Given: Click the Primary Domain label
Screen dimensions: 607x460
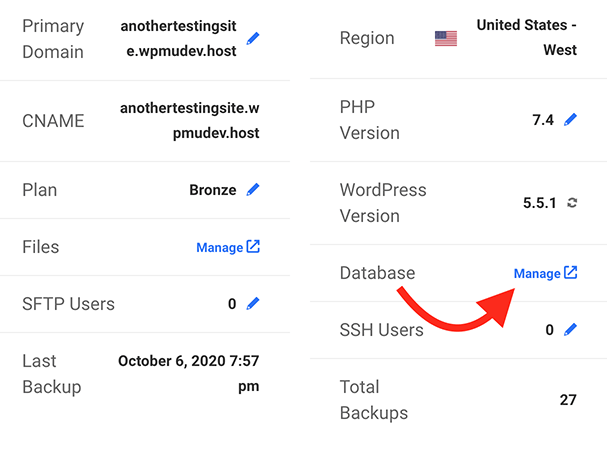Looking at the screenshot, I should pyautogui.click(x=53, y=39).
